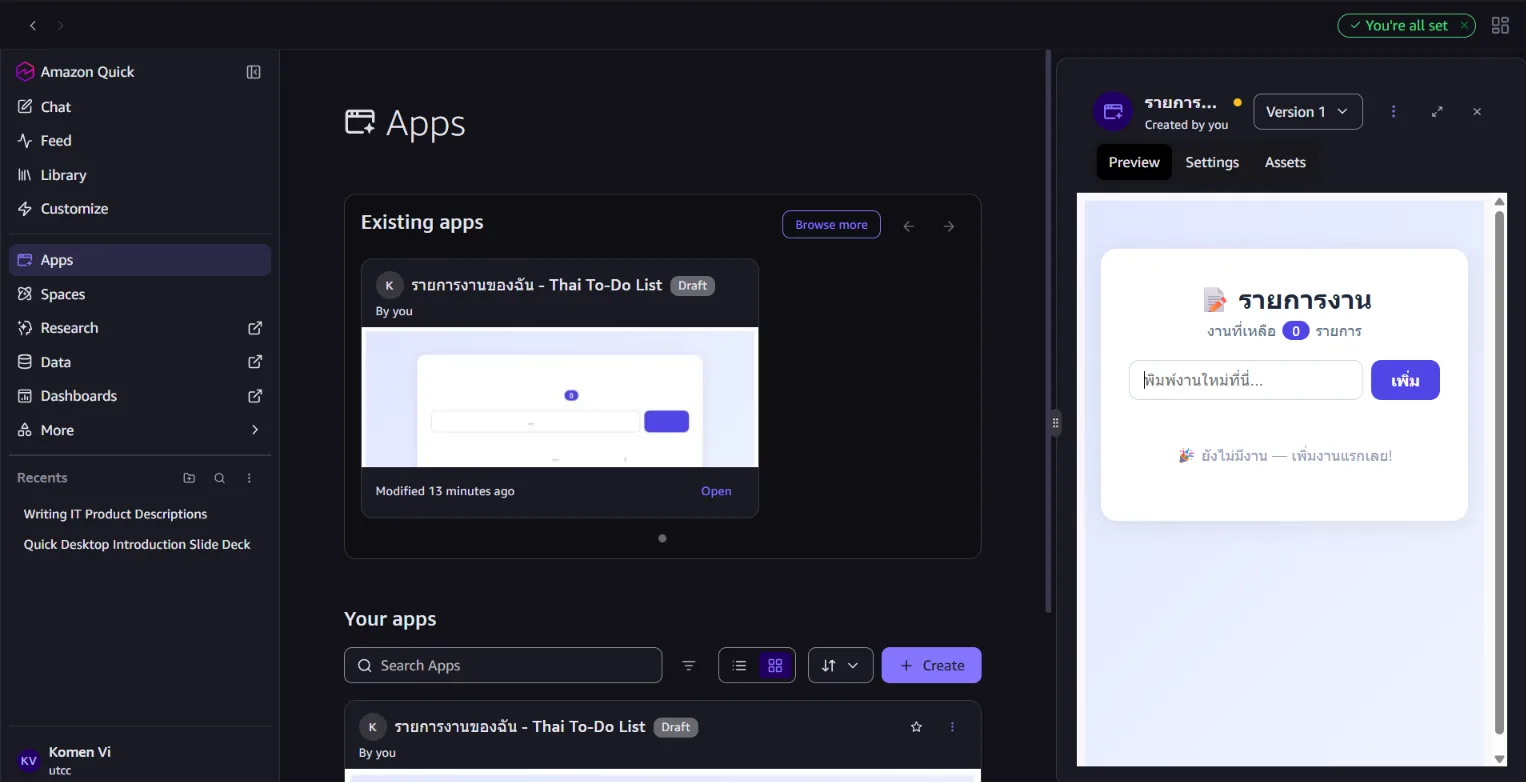Click the search icon in Recents header
Screen dimensions: 1526x782
[219, 478]
